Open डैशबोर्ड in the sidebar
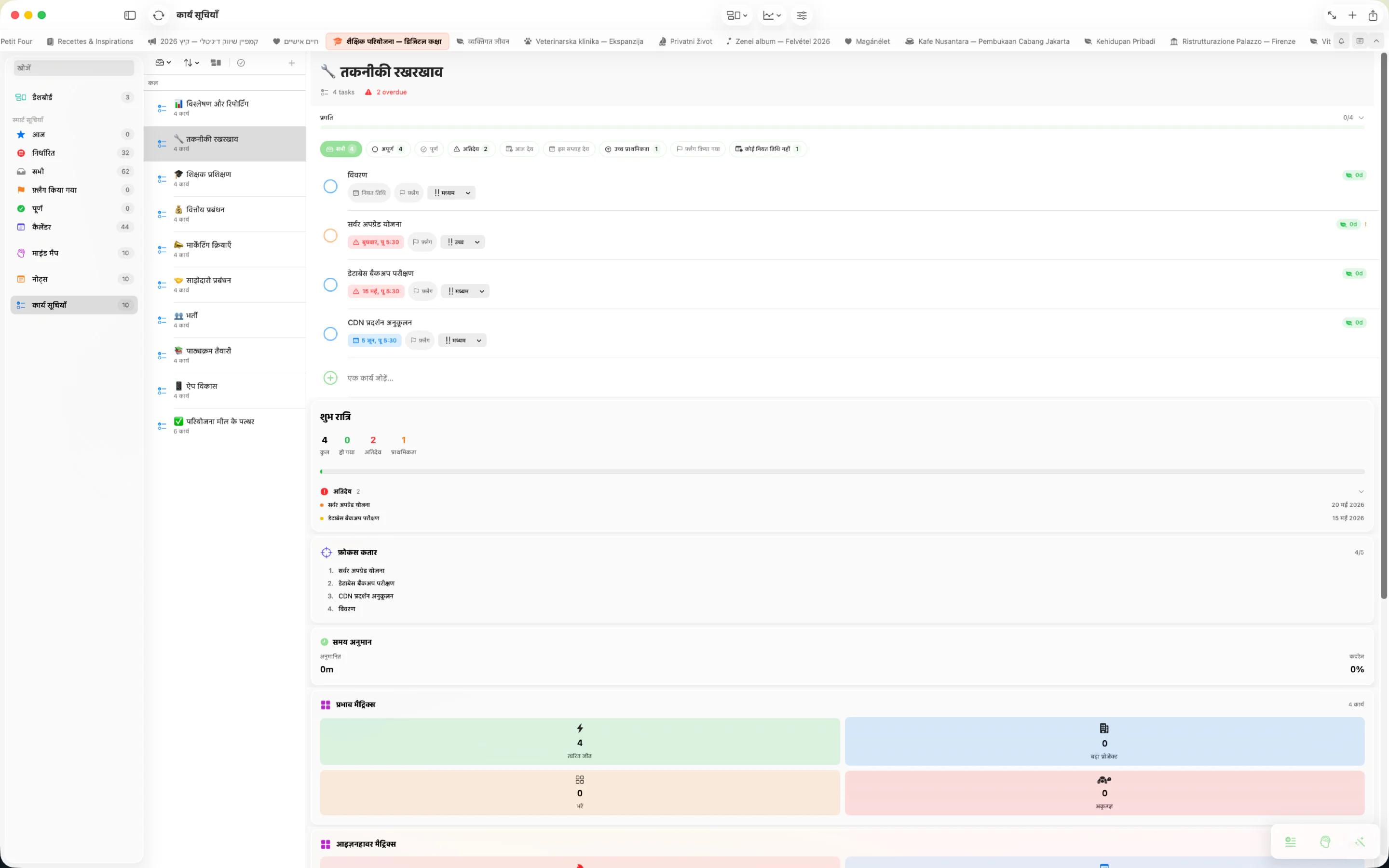Viewport: 1389px width, 868px height. coord(74,97)
